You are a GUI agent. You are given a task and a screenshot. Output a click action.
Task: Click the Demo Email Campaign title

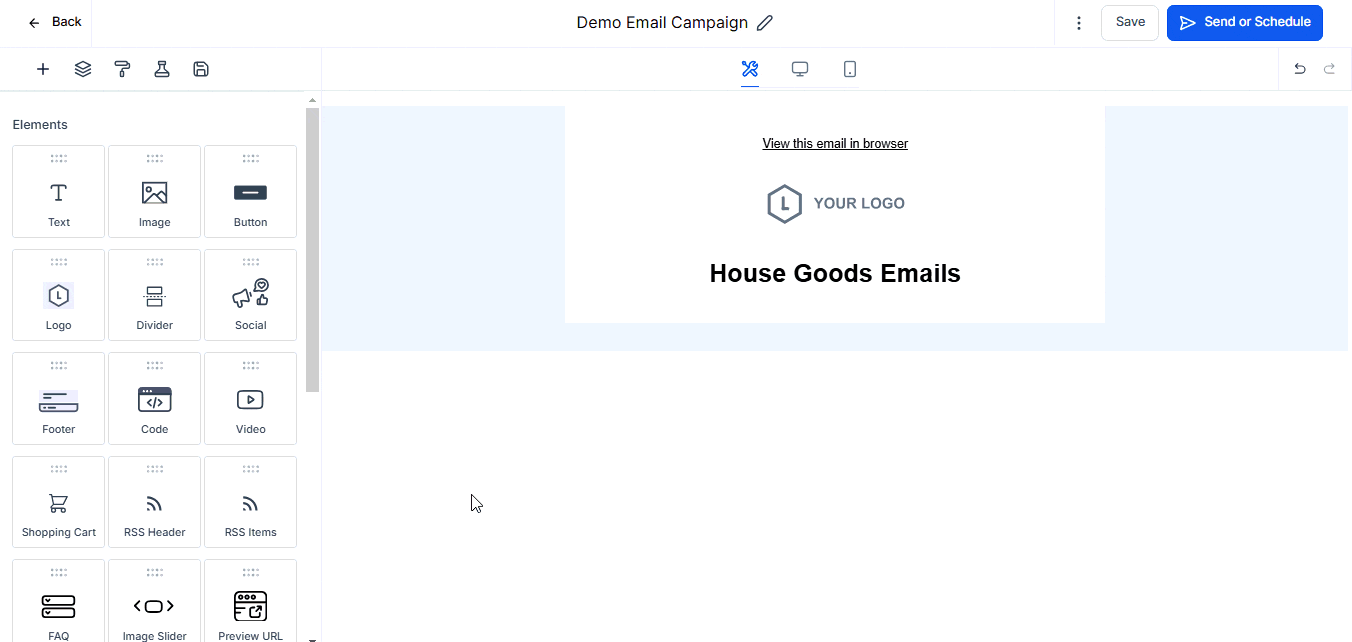click(x=662, y=23)
